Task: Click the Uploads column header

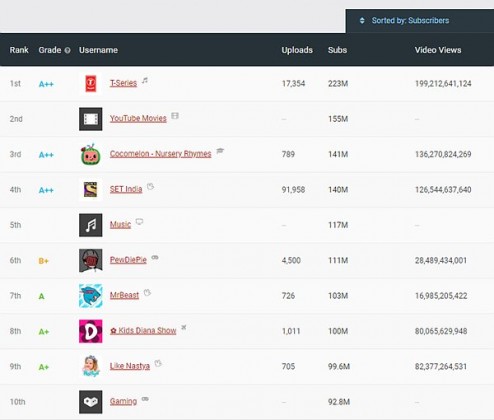Action: point(297,50)
